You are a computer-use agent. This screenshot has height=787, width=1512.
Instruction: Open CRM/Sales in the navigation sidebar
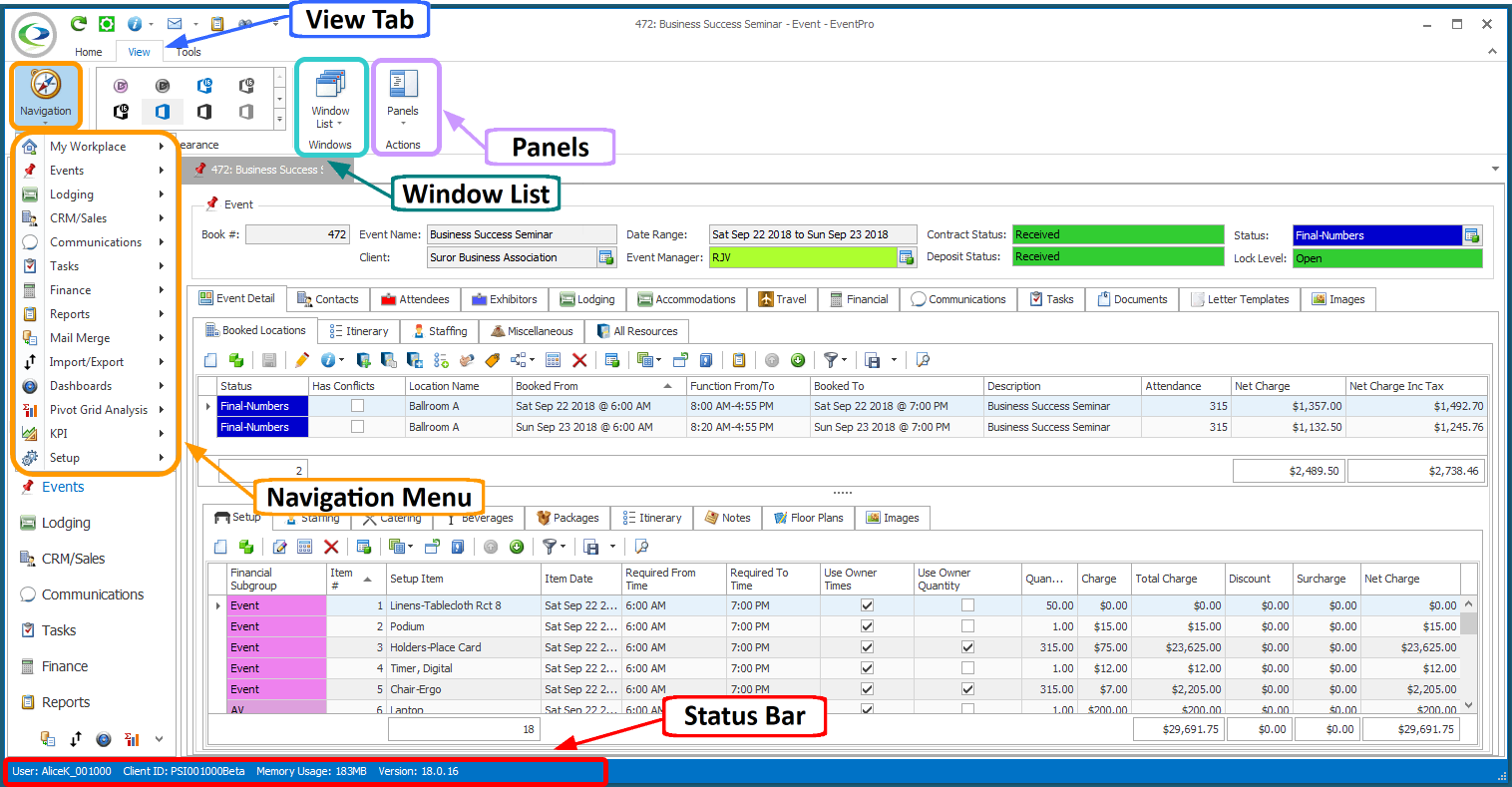click(73, 559)
